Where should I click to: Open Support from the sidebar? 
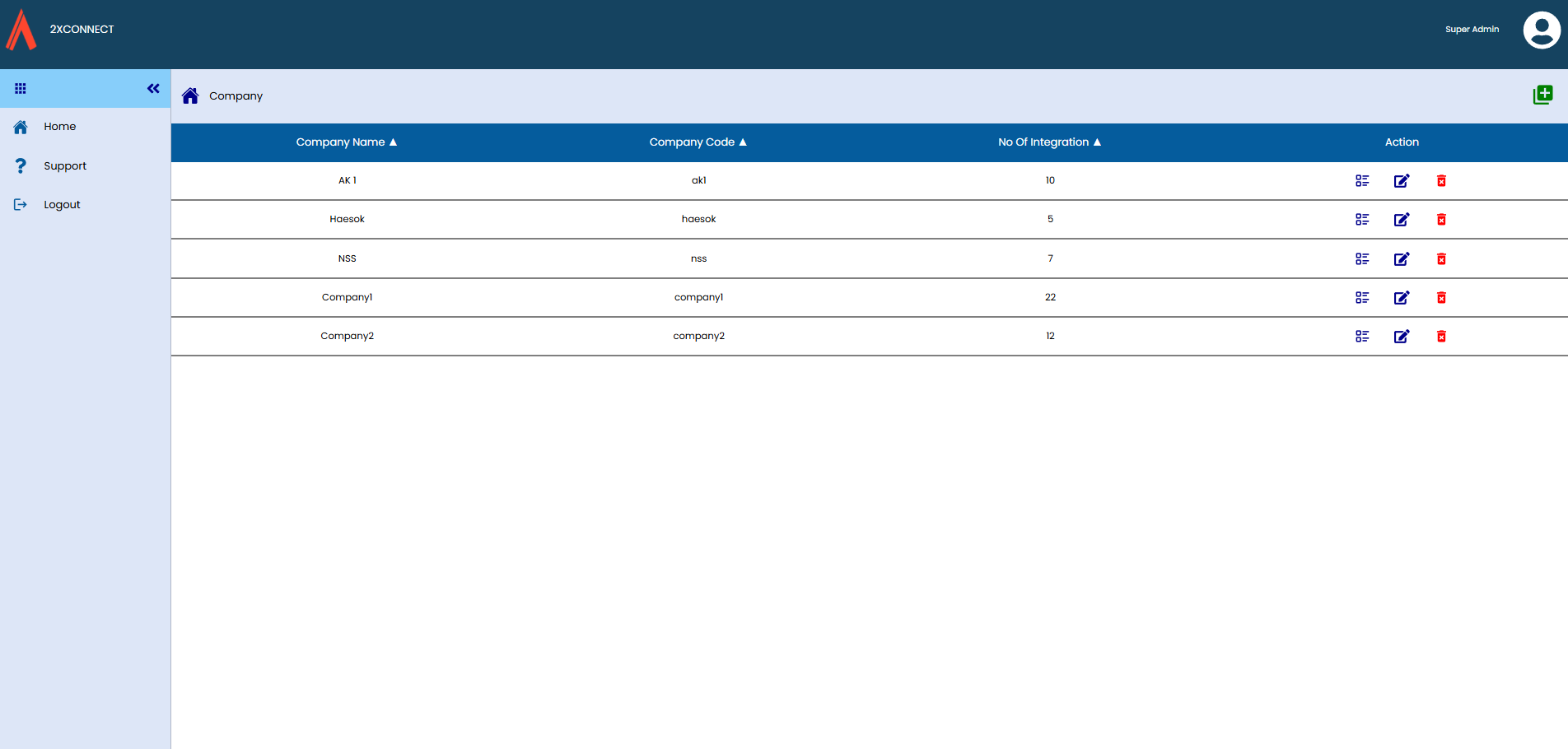[x=64, y=166]
